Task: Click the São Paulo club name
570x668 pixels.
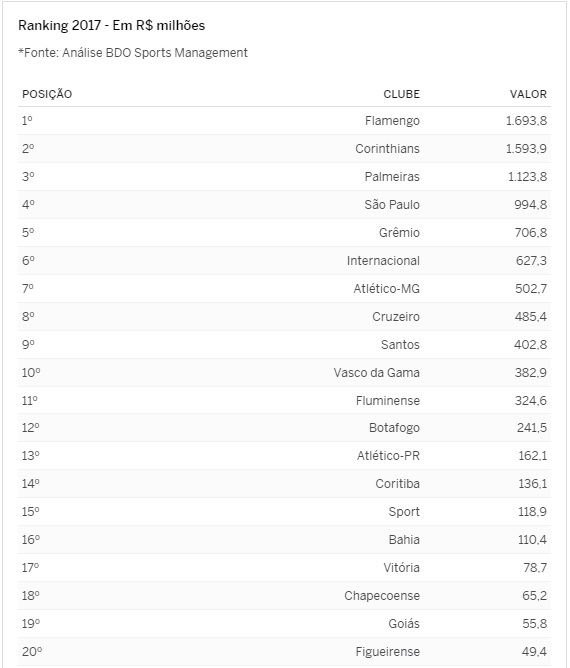Action: (392, 204)
